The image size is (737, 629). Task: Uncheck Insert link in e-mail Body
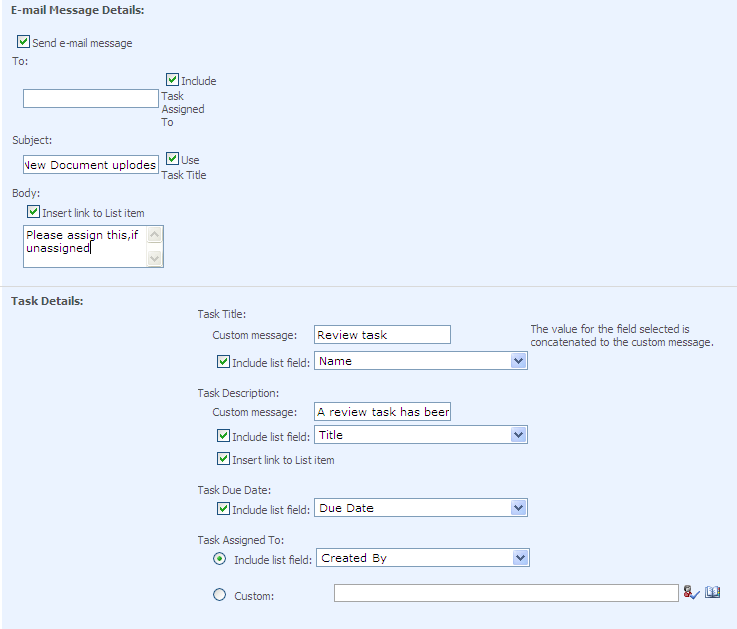[34, 212]
